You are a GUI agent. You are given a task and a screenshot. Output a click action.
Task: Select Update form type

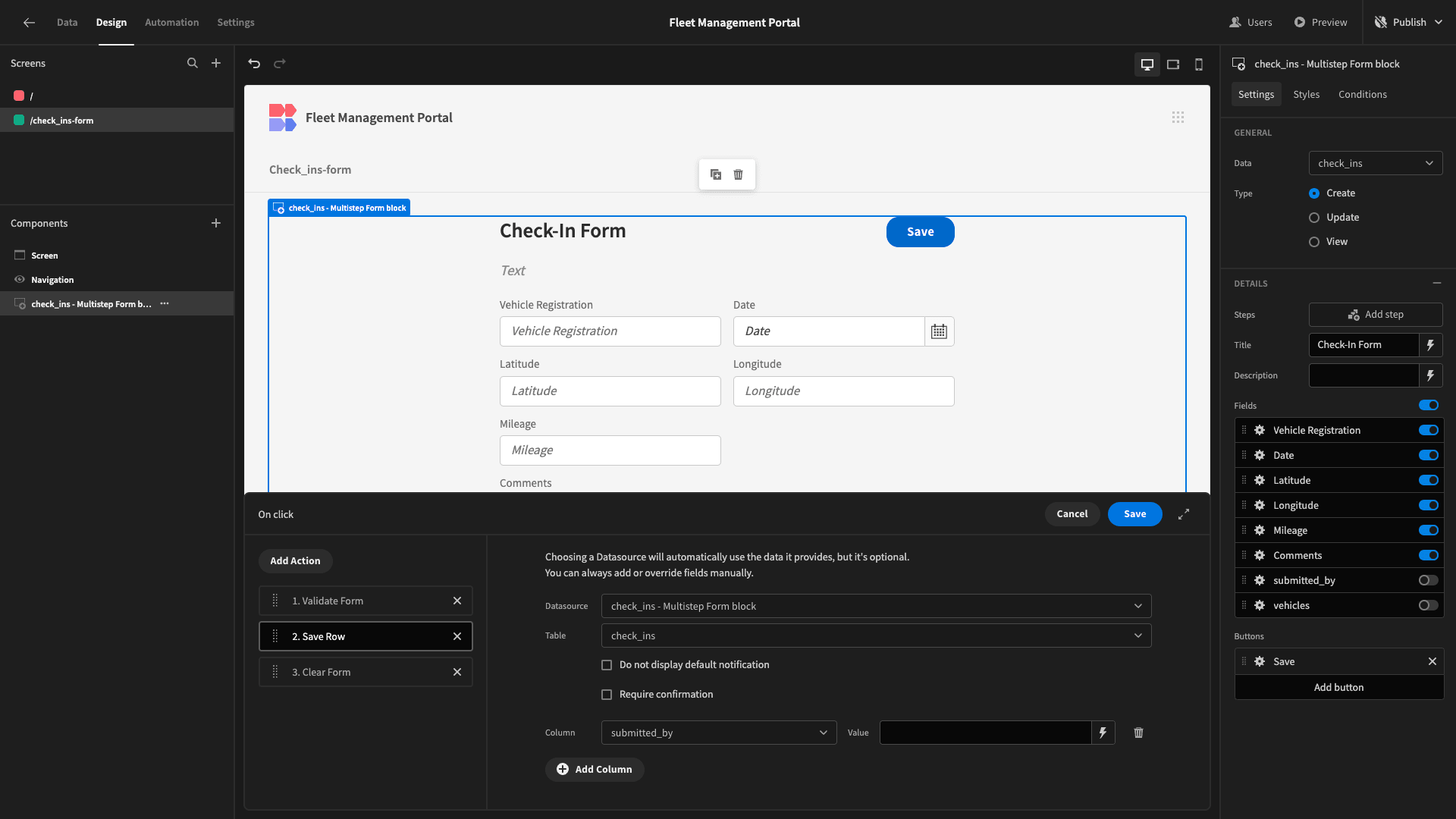click(1314, 218)
